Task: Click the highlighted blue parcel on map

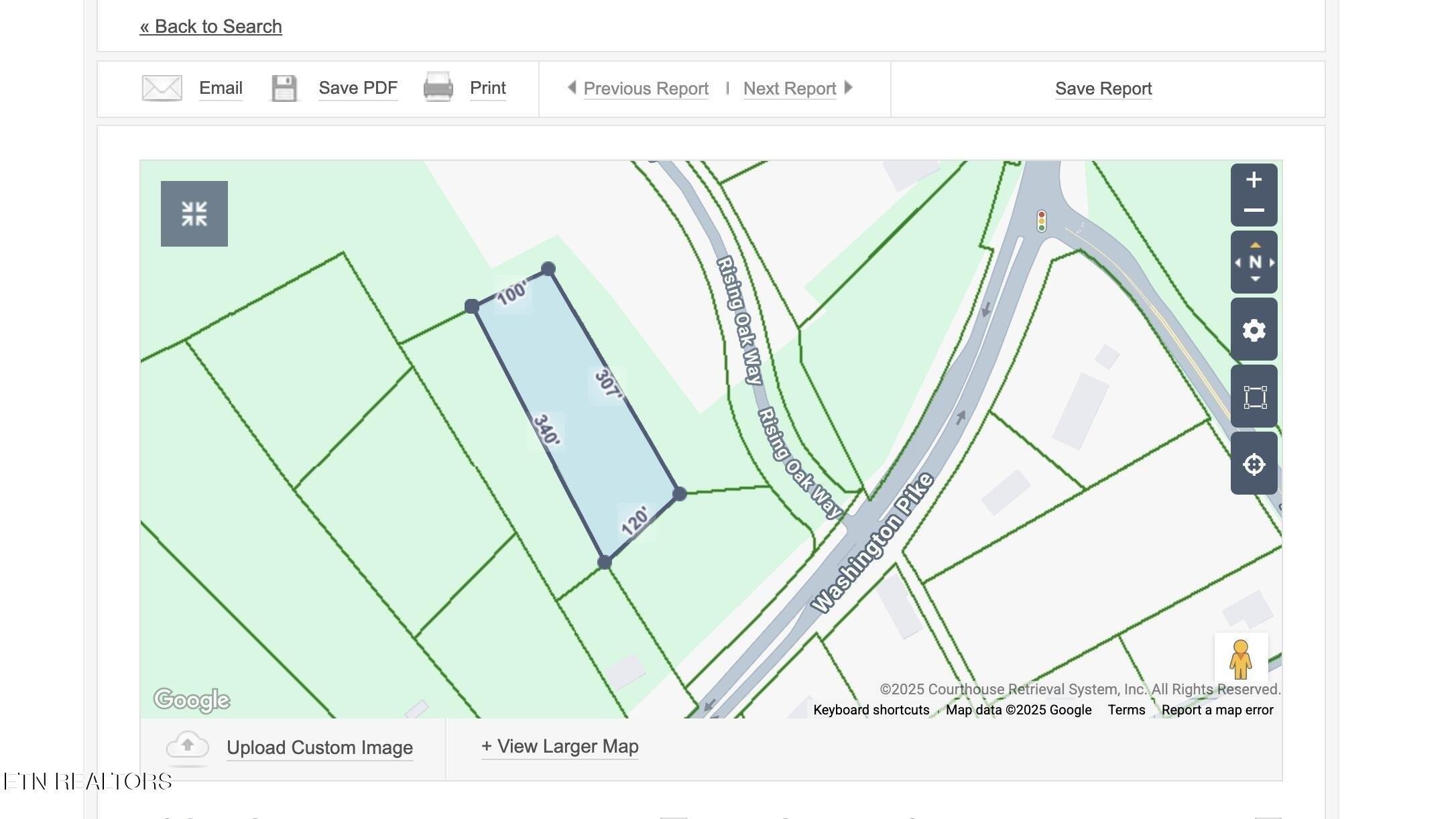Action: pos(577,416)
